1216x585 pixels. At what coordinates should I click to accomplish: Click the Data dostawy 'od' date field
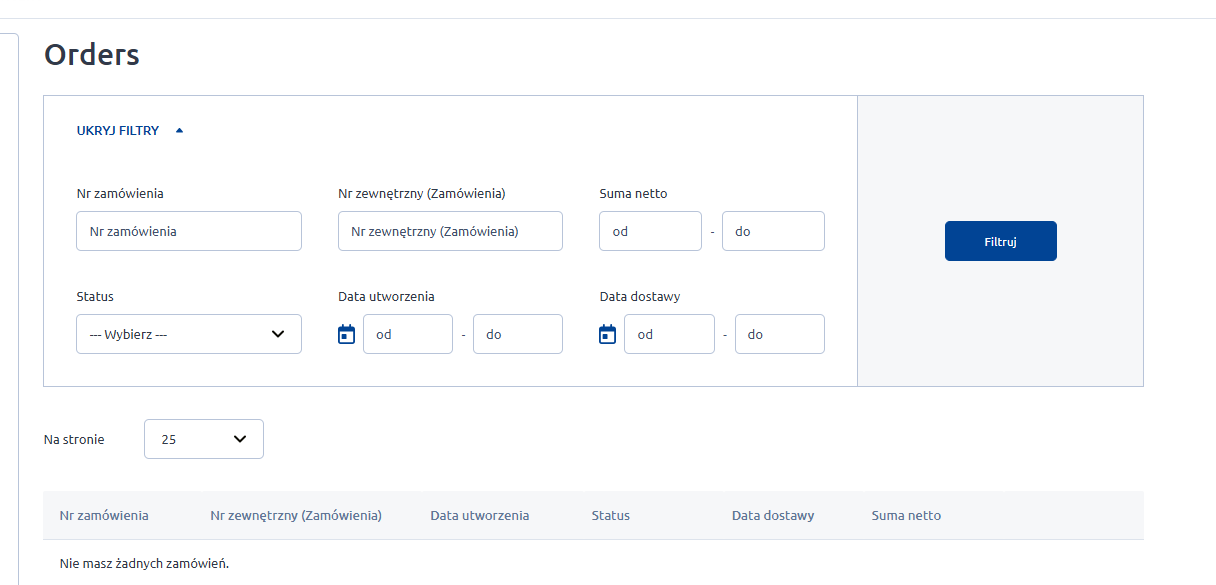click(x=669, y=334)
